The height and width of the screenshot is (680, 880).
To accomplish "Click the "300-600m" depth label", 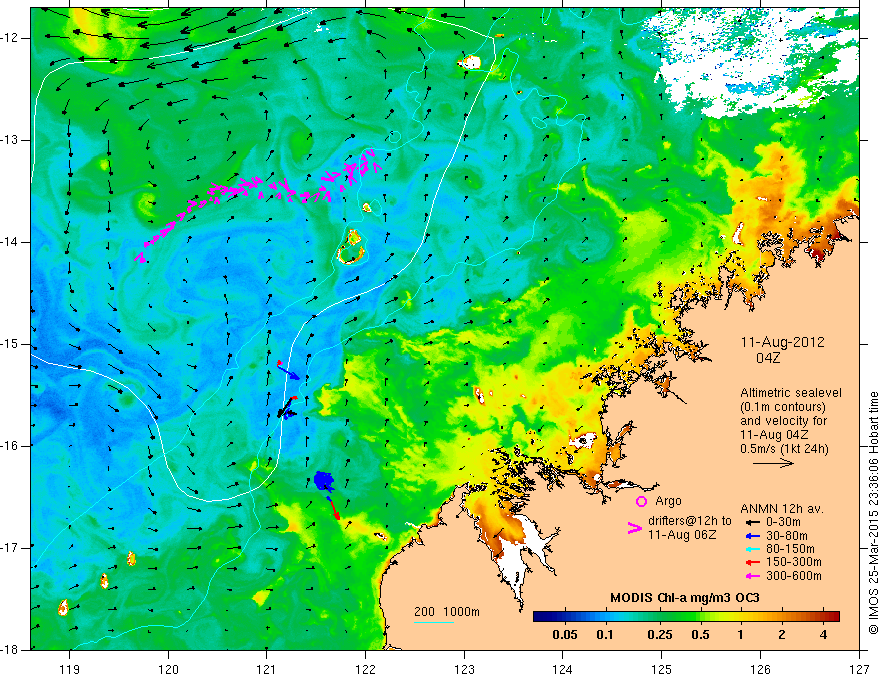I will coord(794,576).
